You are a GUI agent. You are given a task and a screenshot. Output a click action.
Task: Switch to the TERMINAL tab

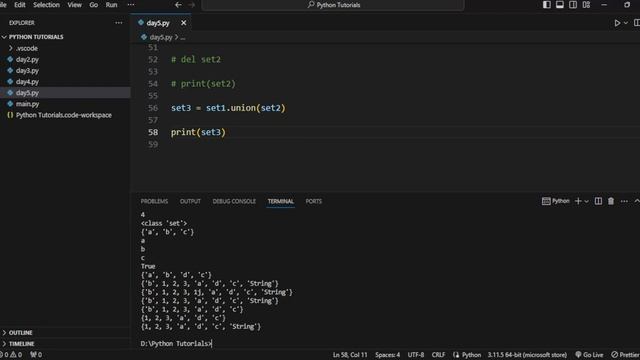coord(280,201)
